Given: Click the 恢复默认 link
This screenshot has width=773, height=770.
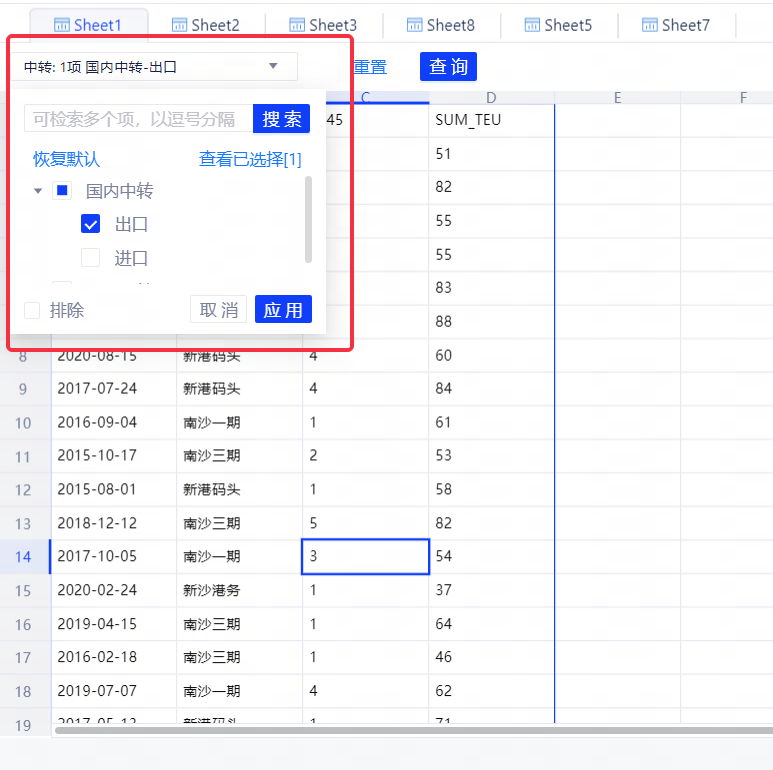Looking at the screenshot, I should click(x=66, y=159).
